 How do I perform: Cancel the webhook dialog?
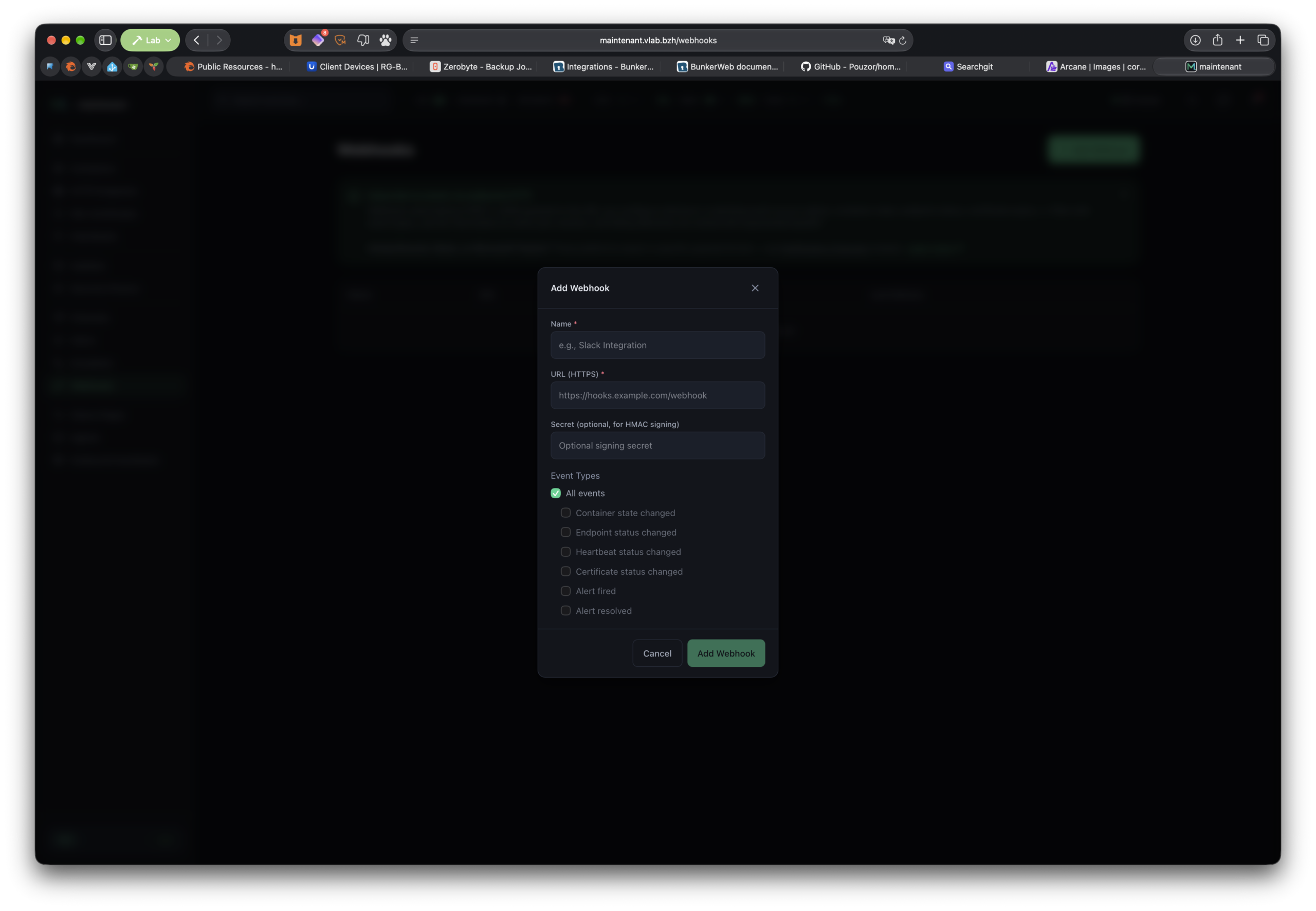point(657,653)
